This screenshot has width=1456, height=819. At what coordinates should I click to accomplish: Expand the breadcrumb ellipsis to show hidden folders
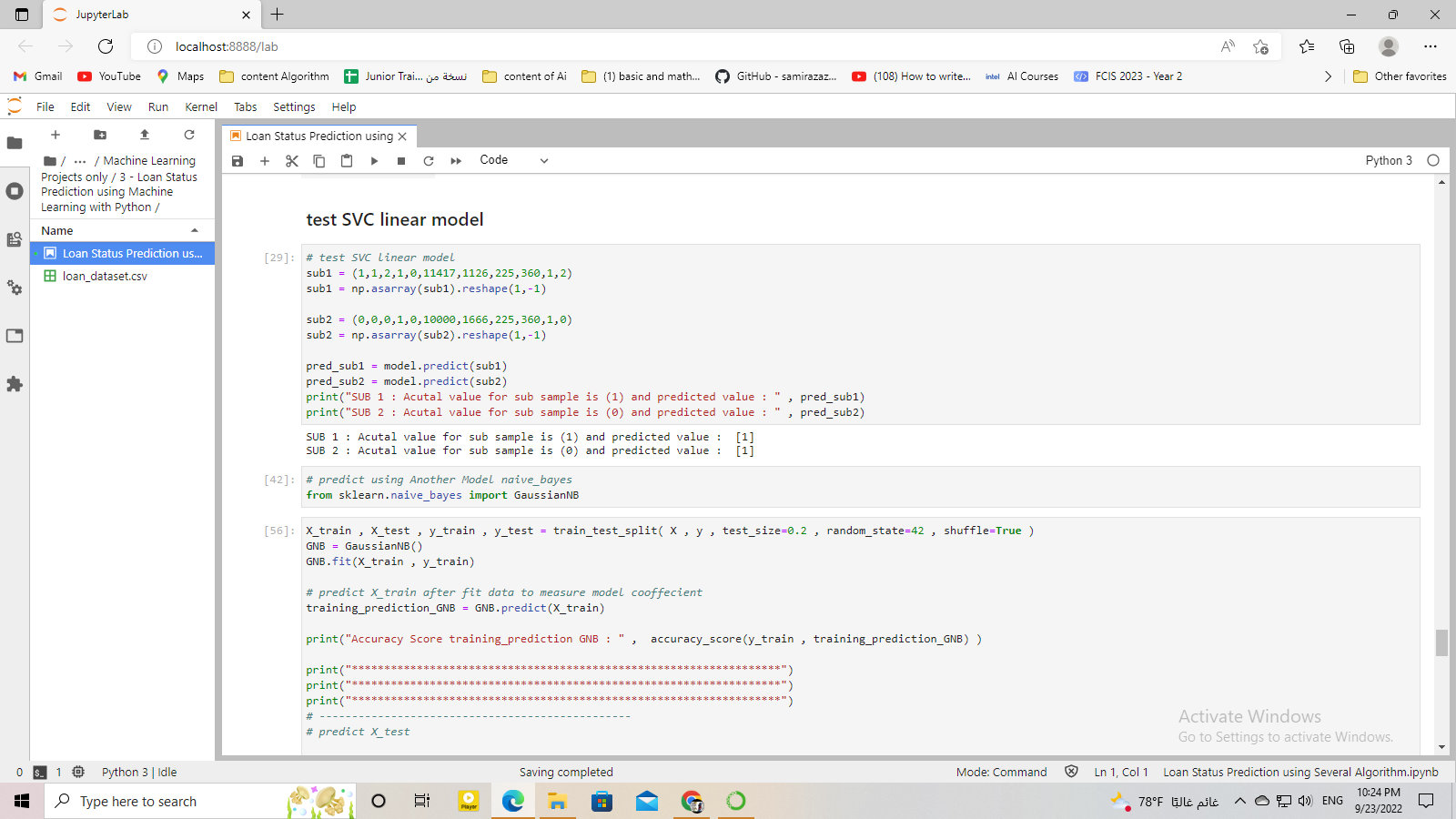(79, 160)
